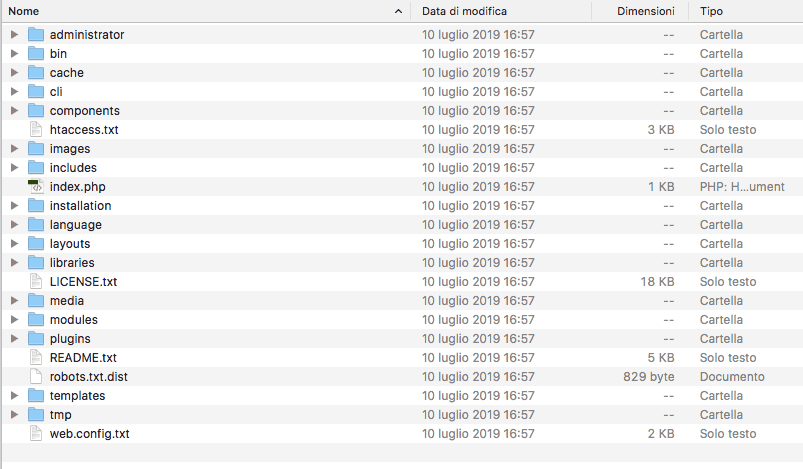Select the media folder name

coord(66,301)
